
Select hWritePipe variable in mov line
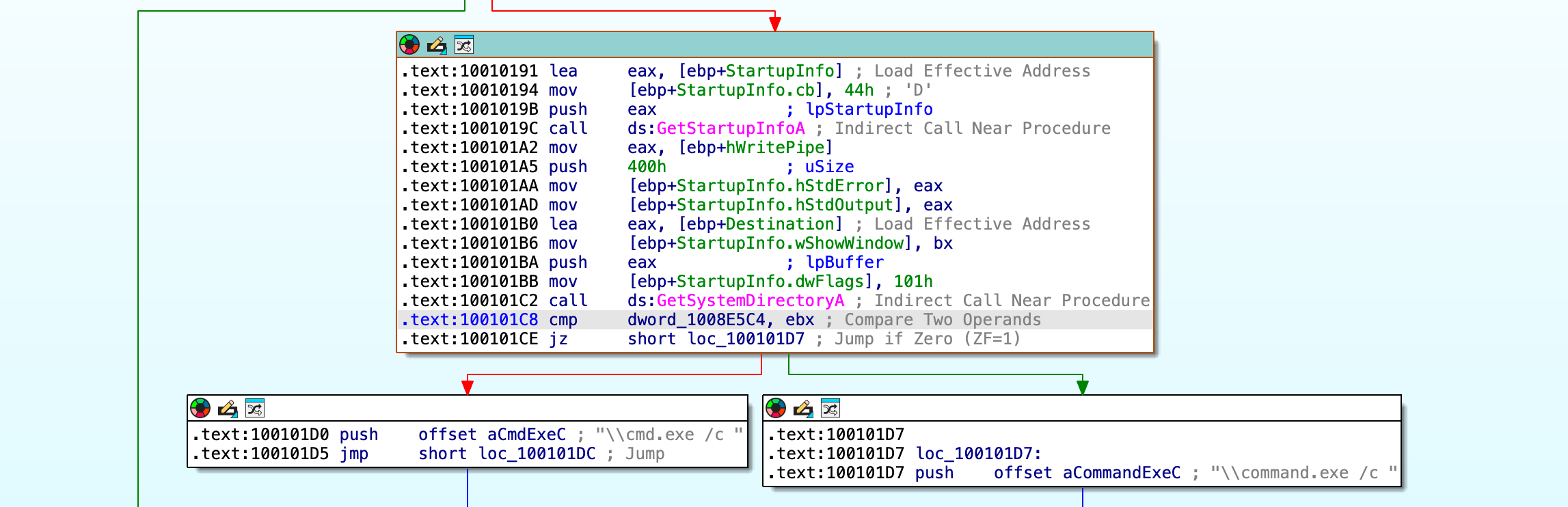775,148
